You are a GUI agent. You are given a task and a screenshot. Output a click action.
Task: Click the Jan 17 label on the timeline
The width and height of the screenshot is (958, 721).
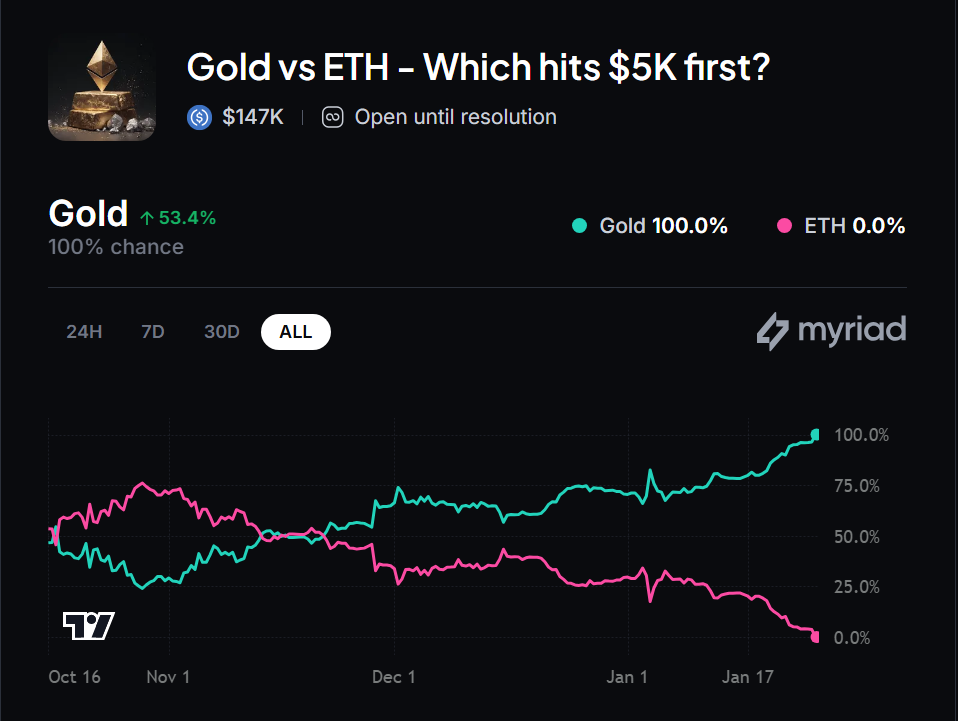click(747, 677)
